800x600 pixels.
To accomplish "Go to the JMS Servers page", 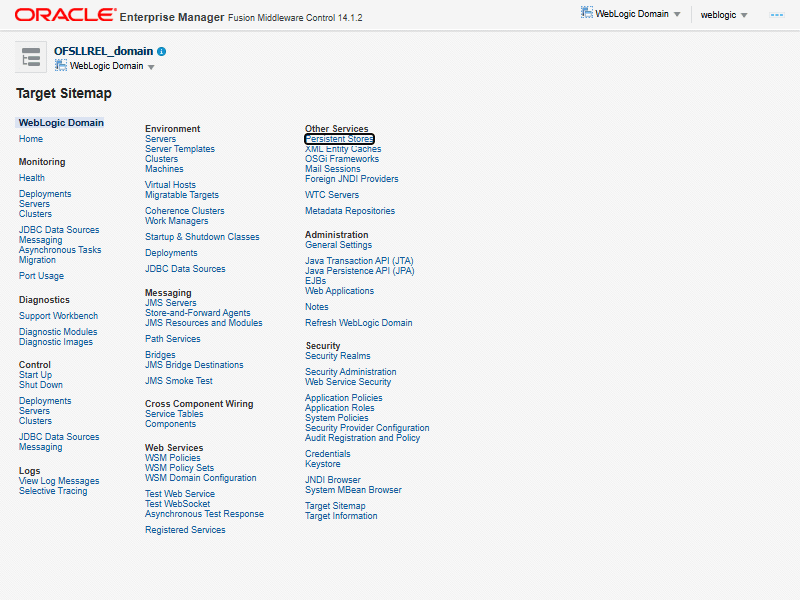I will pos(170,303).
